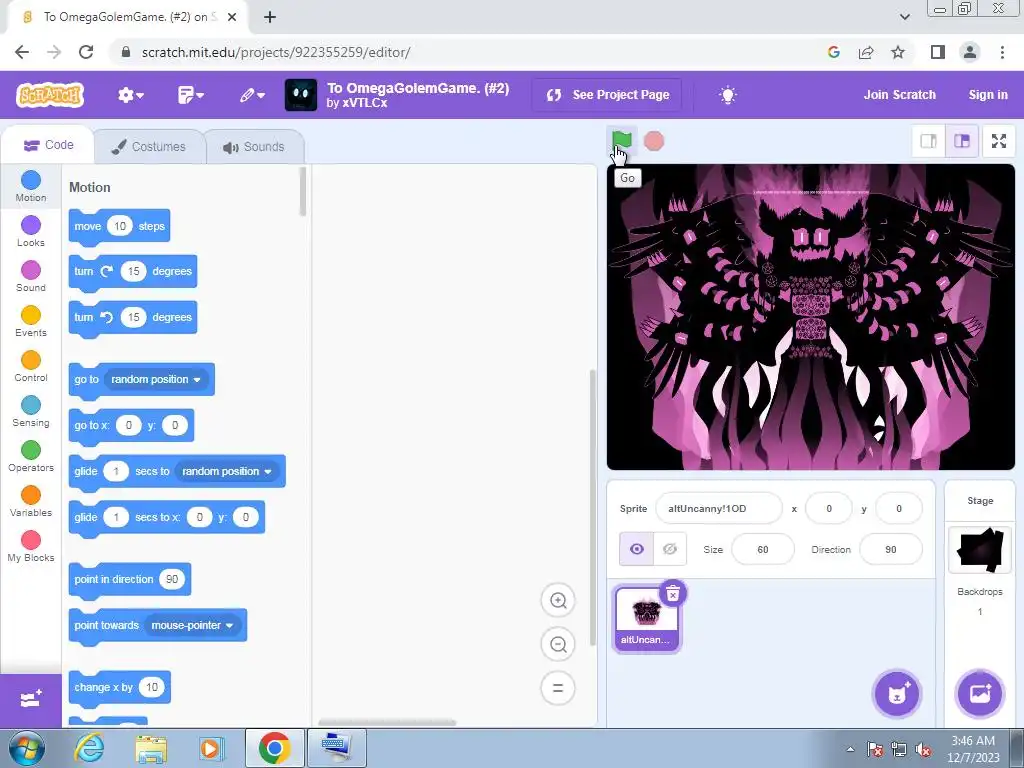Select the Operators block category
The height and width of the screenshot is (768, 1024).
click(31, 456)
